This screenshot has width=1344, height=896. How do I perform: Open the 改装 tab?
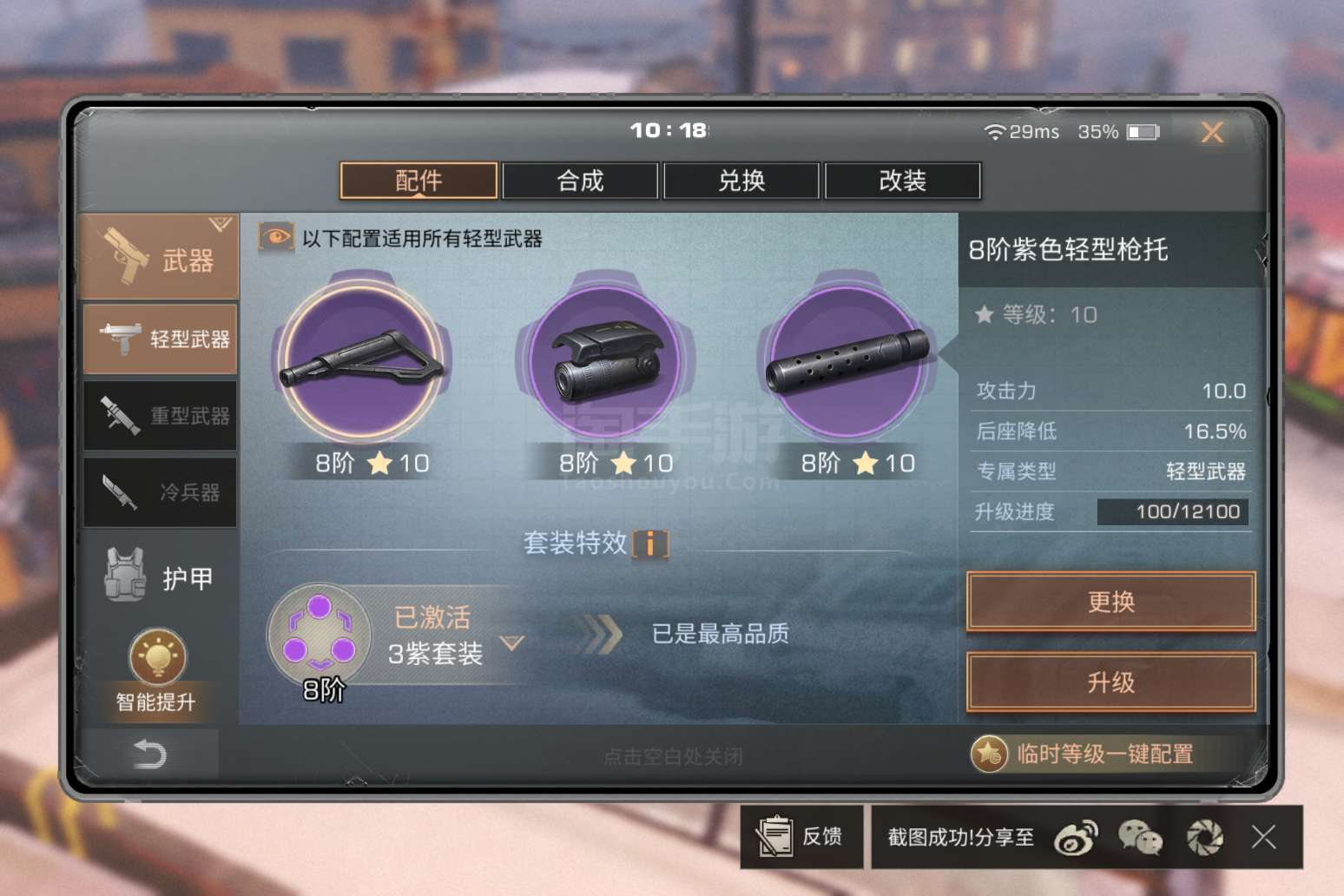(903, 181)
